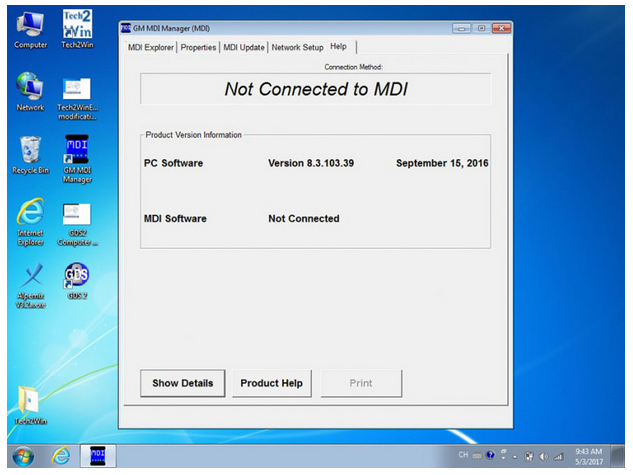This screenshot has width=633, height=475.
Task: Select the Alpemix V3.2a.exe desktop icon
Action: (30, 286)
